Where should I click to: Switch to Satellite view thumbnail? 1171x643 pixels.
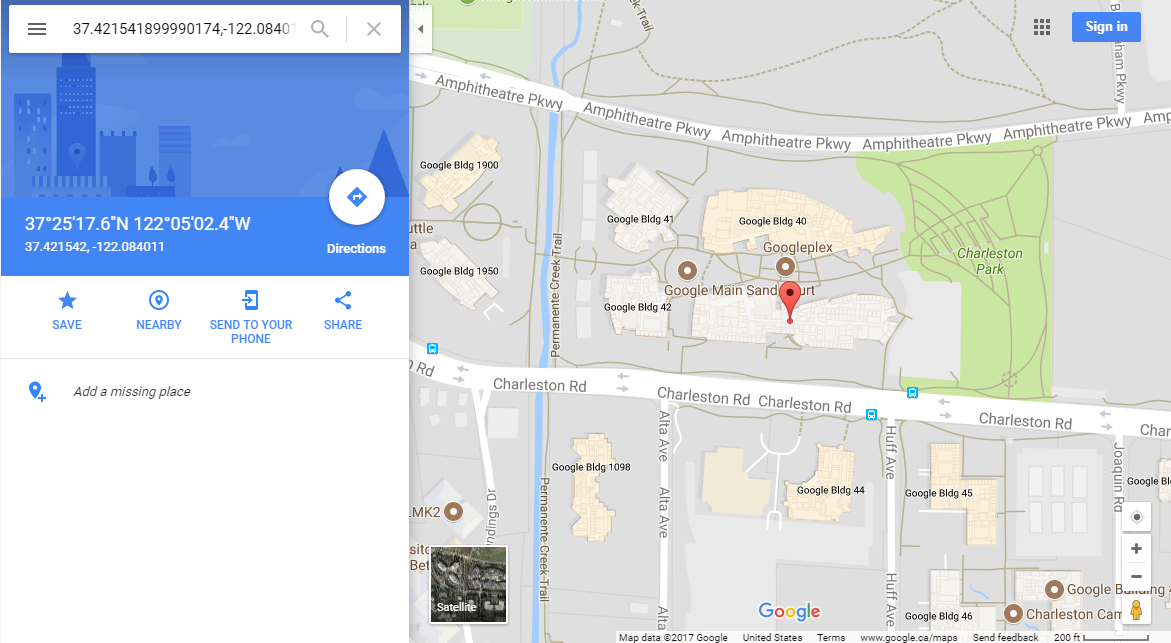coord(469,584)
